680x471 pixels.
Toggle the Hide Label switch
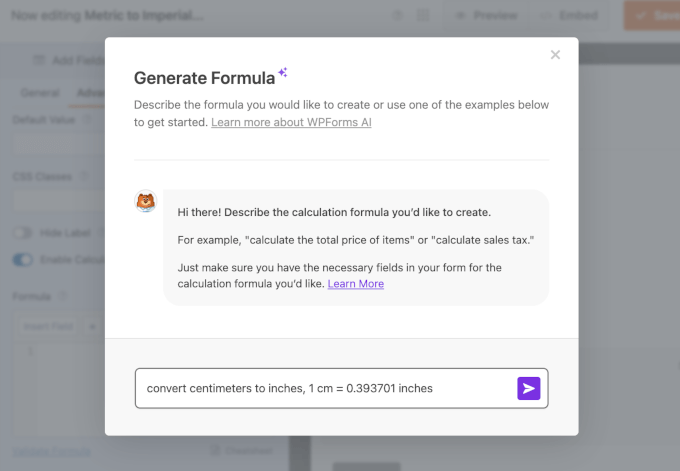tap(22, 233)
